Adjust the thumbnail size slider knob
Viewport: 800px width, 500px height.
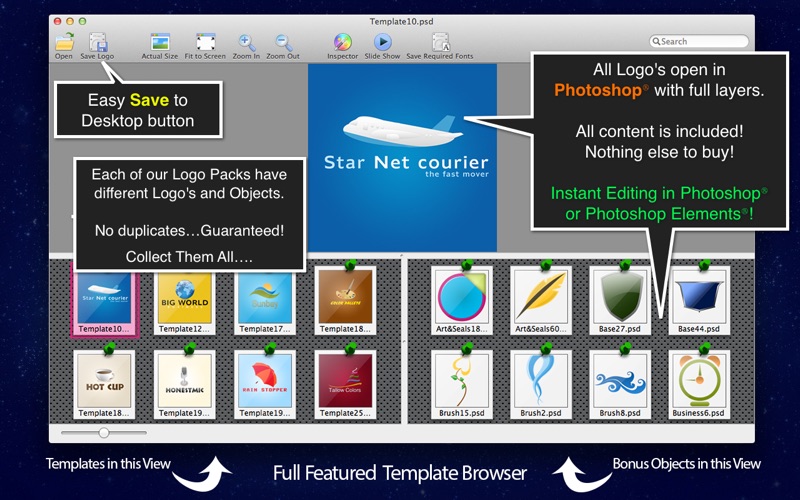click(104, 433)
